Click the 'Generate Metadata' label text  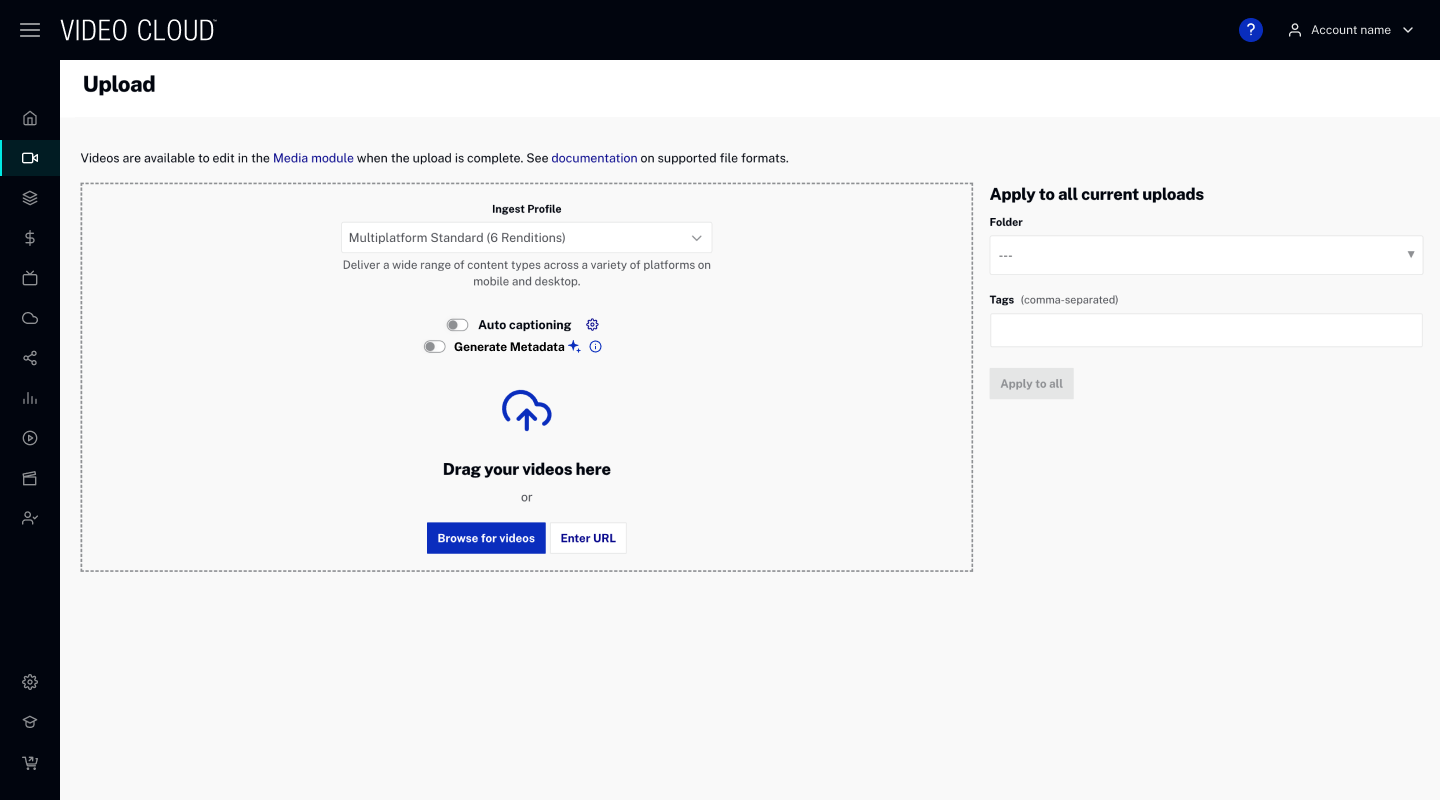pos(509,347)
